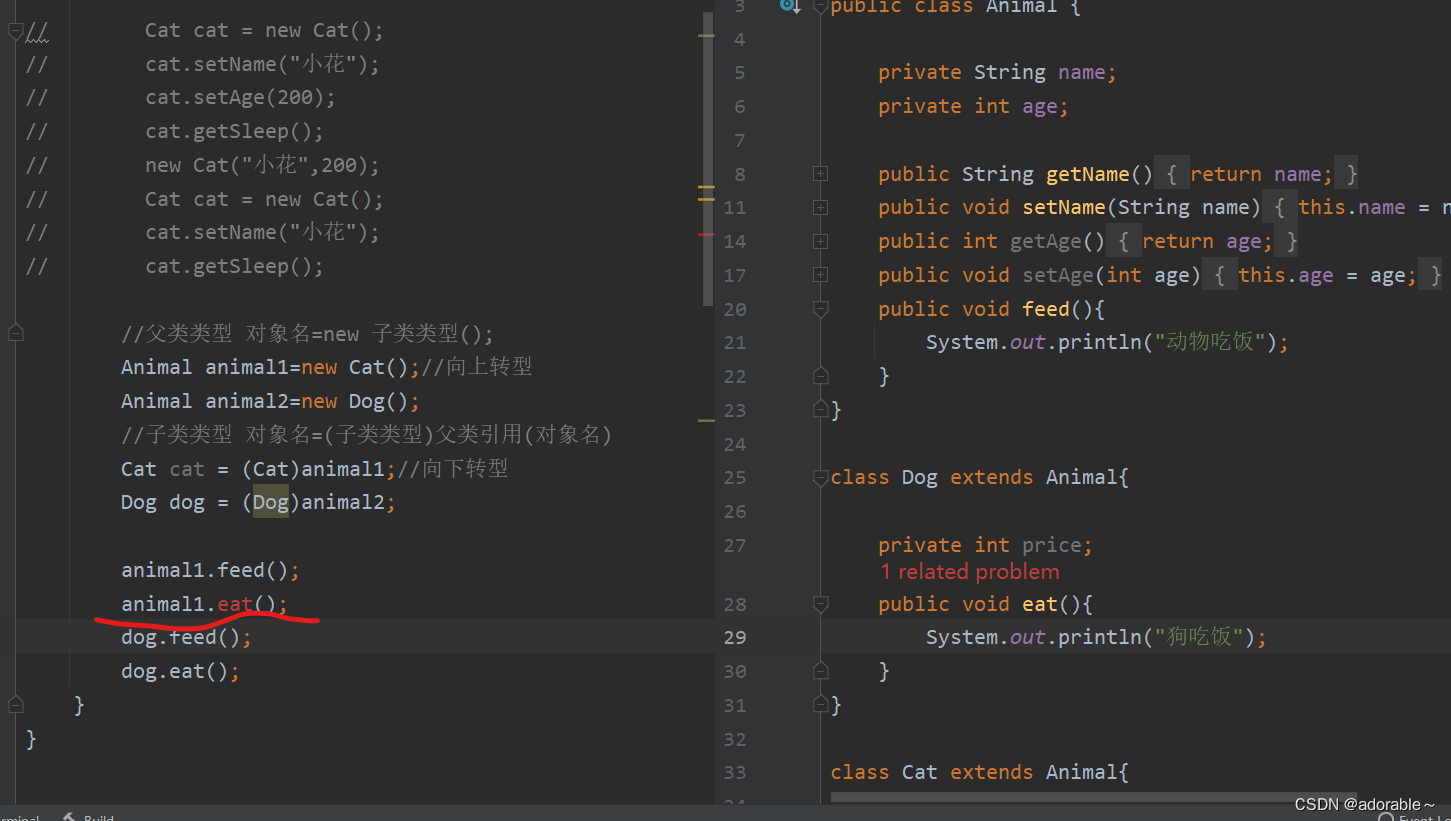Image resolution: width=1451 pixels, height=821 pixels.
Task: Click 'cat.getSleep();' on the fourth commented line
Action: 235,131
